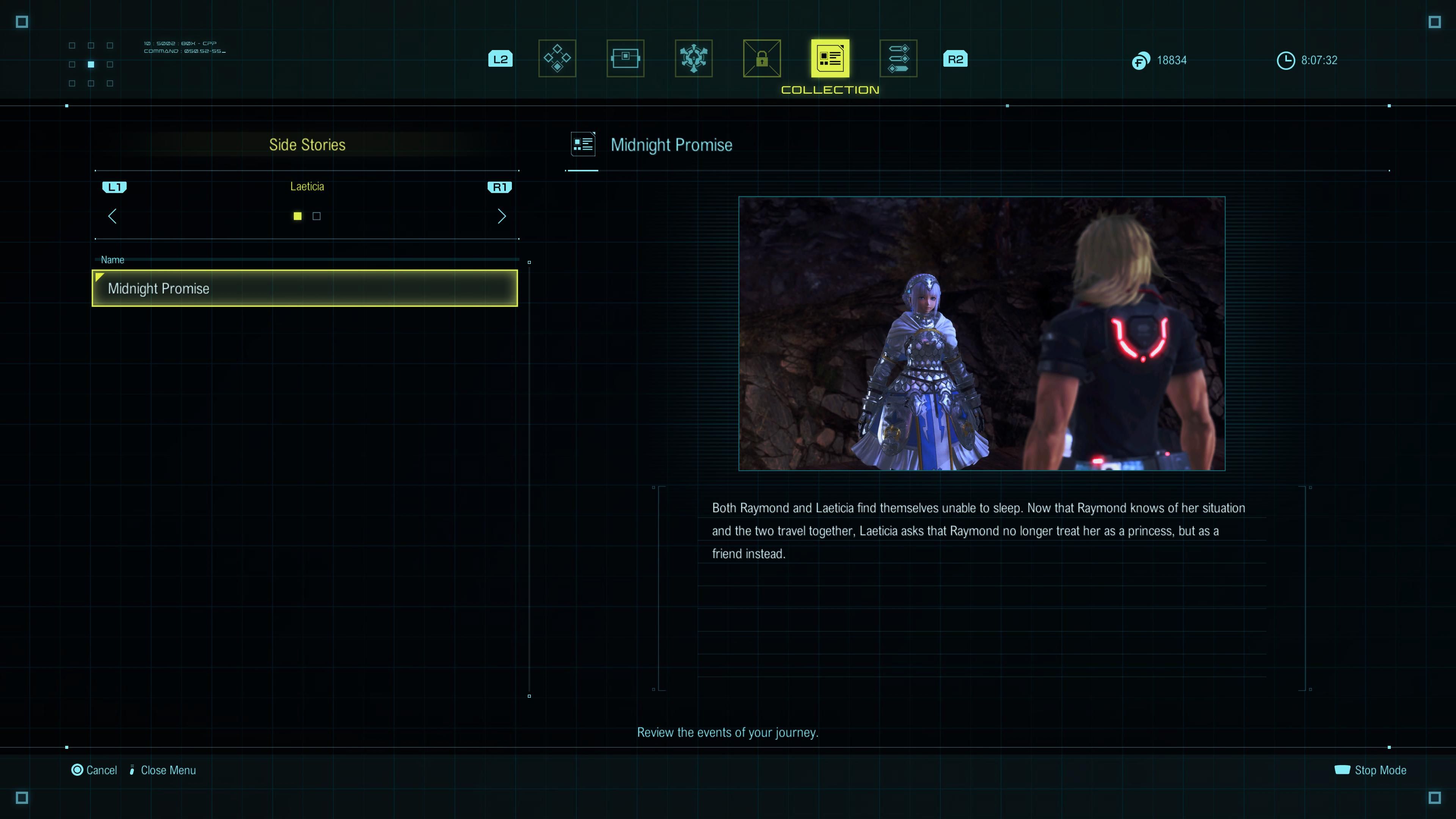The image size is (1456, 819).
Task: Click the list scrollbar track beside story list
Action: pyautogui.click(x=529, y=479)
